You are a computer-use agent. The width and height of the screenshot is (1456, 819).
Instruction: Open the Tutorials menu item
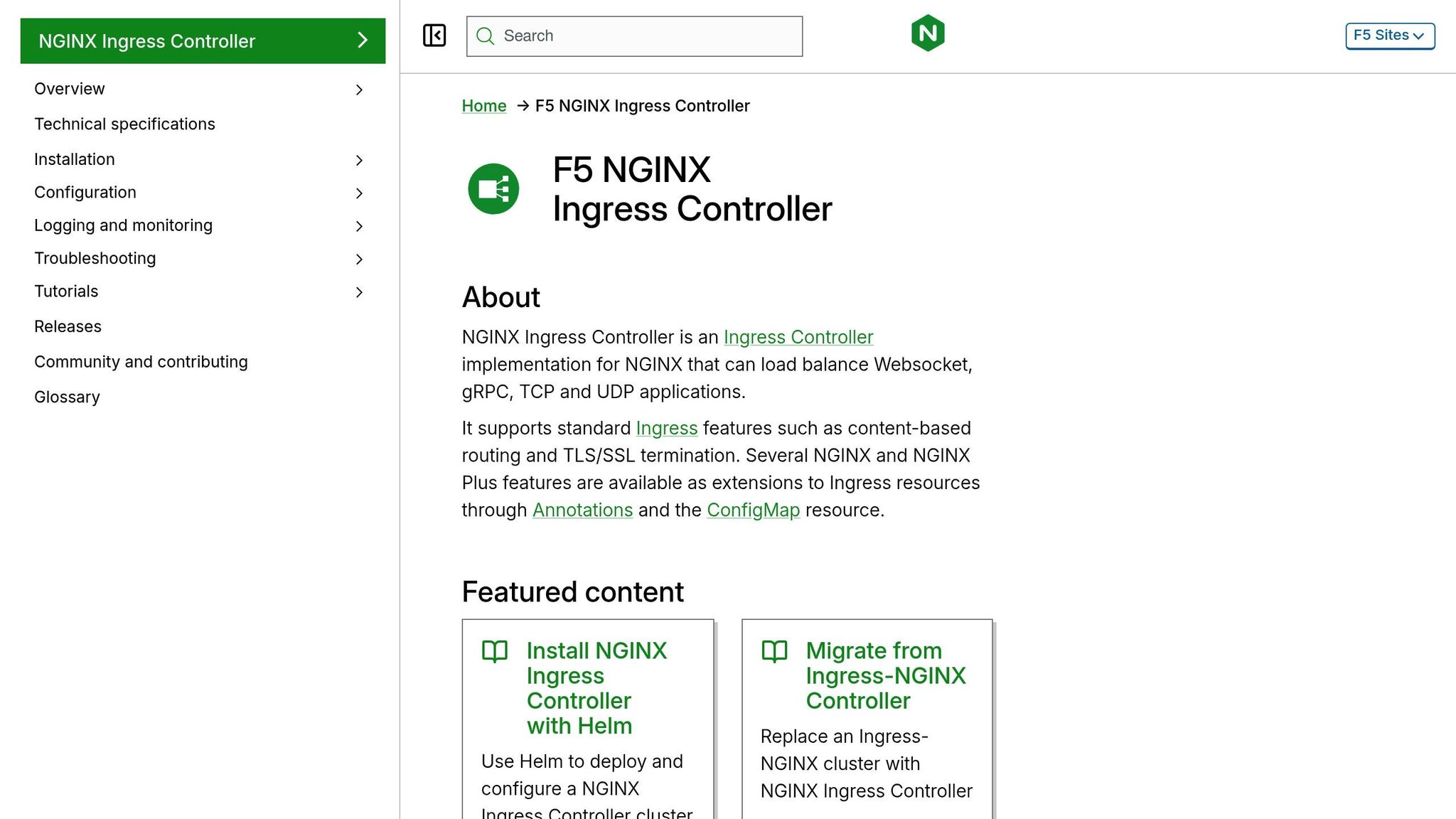tap(65, 291)
